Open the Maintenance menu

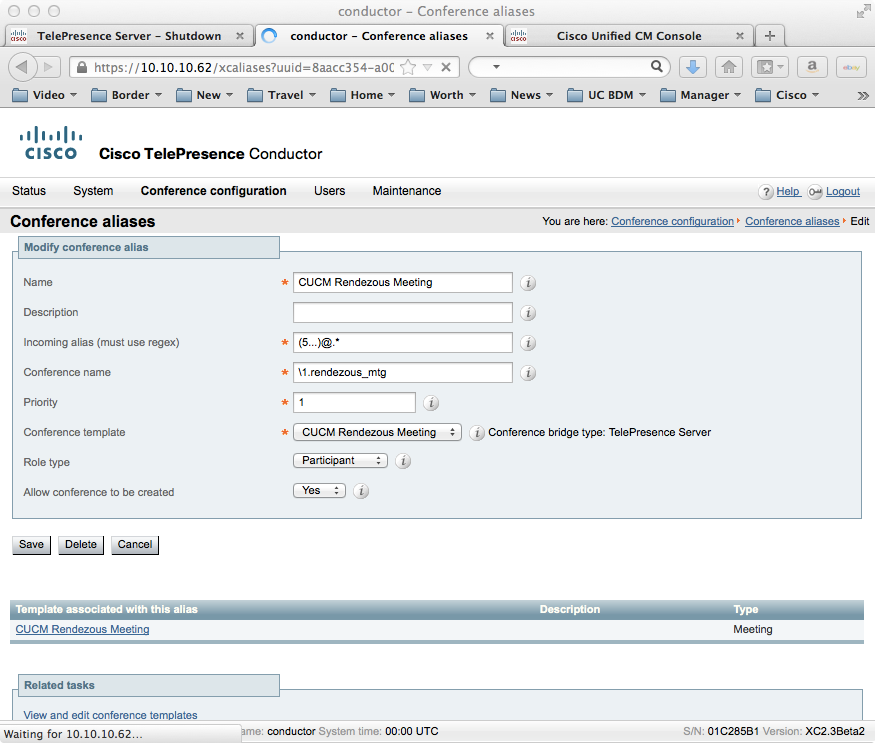(407, 191)
